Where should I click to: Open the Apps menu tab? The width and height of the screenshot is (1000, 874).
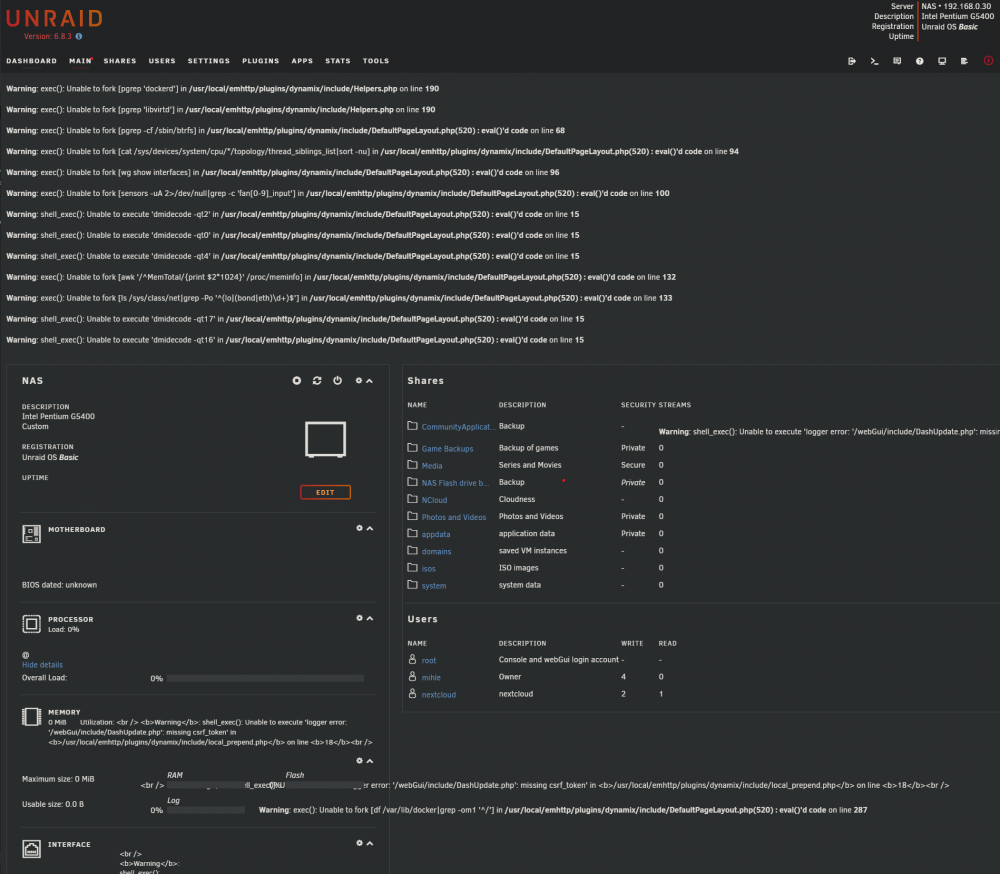302,61
